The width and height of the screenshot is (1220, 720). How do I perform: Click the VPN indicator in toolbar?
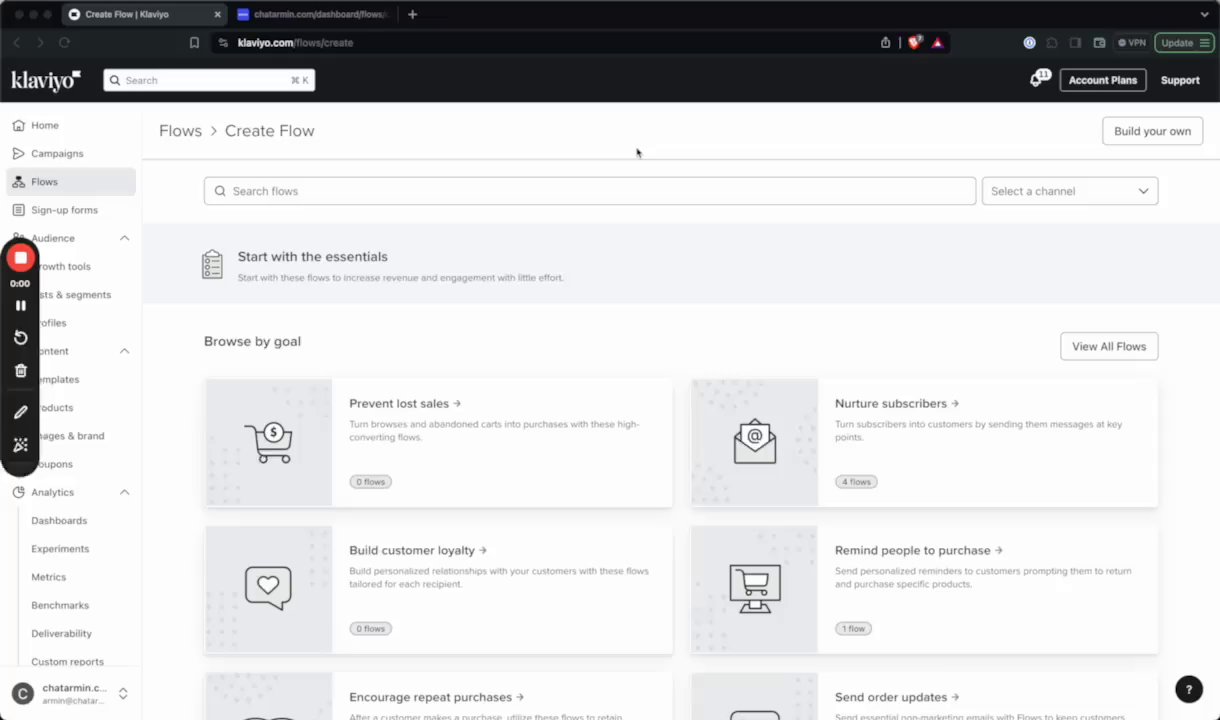point(1132,43)
